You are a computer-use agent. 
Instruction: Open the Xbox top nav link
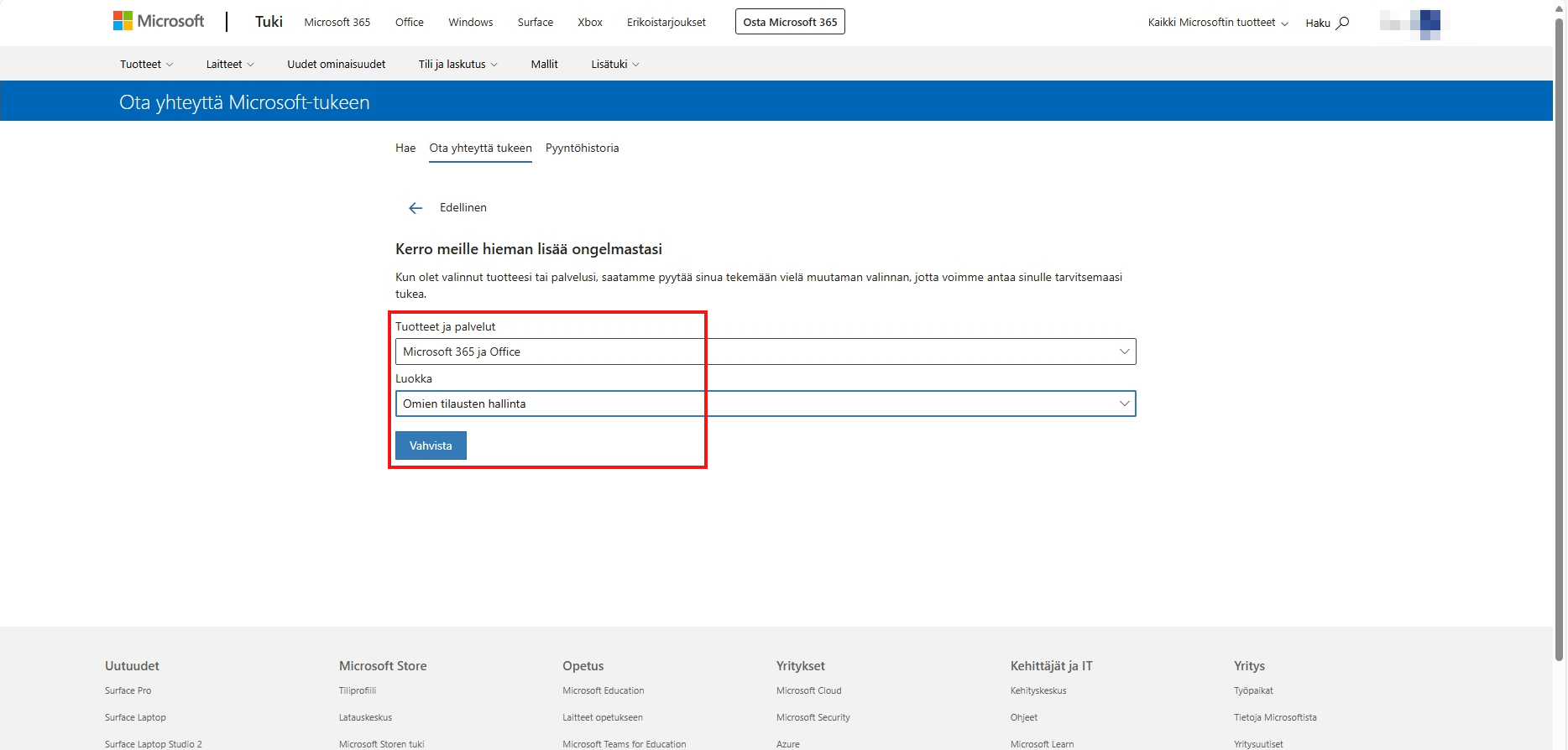(x=590, y=22)
